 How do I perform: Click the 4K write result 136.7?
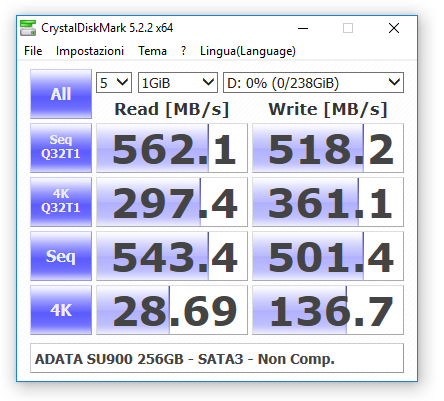click(328, 310)
